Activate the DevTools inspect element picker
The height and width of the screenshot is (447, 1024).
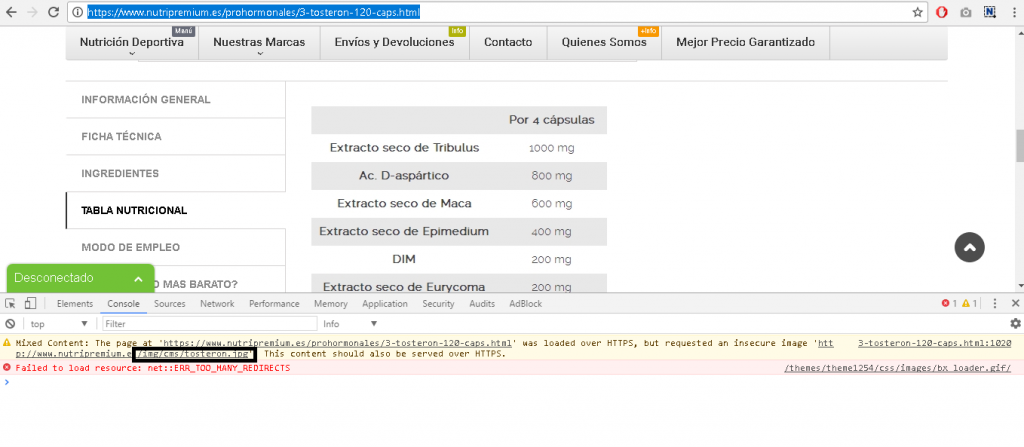10,303
